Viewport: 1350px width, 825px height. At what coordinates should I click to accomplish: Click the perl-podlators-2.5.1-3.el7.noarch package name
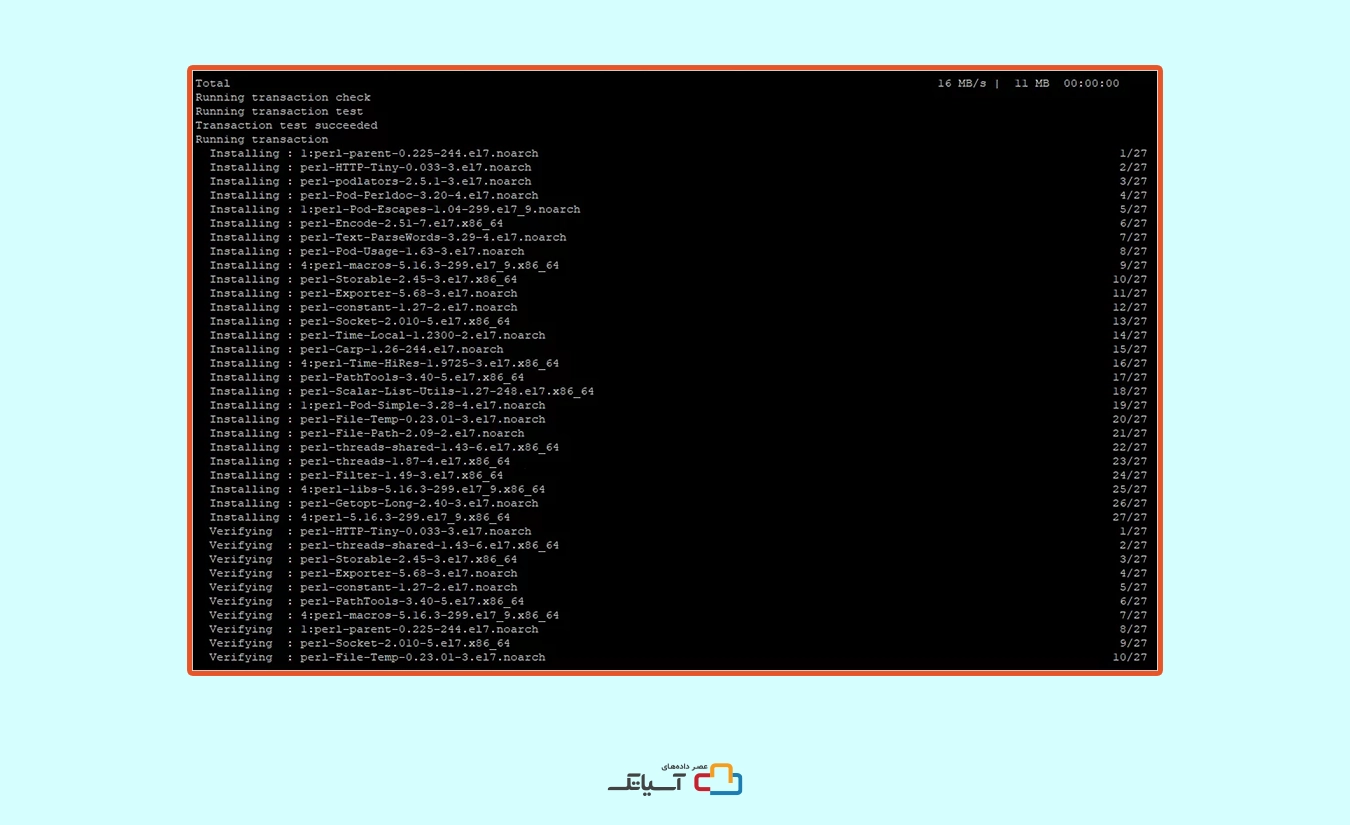click(x=415, y=182)
